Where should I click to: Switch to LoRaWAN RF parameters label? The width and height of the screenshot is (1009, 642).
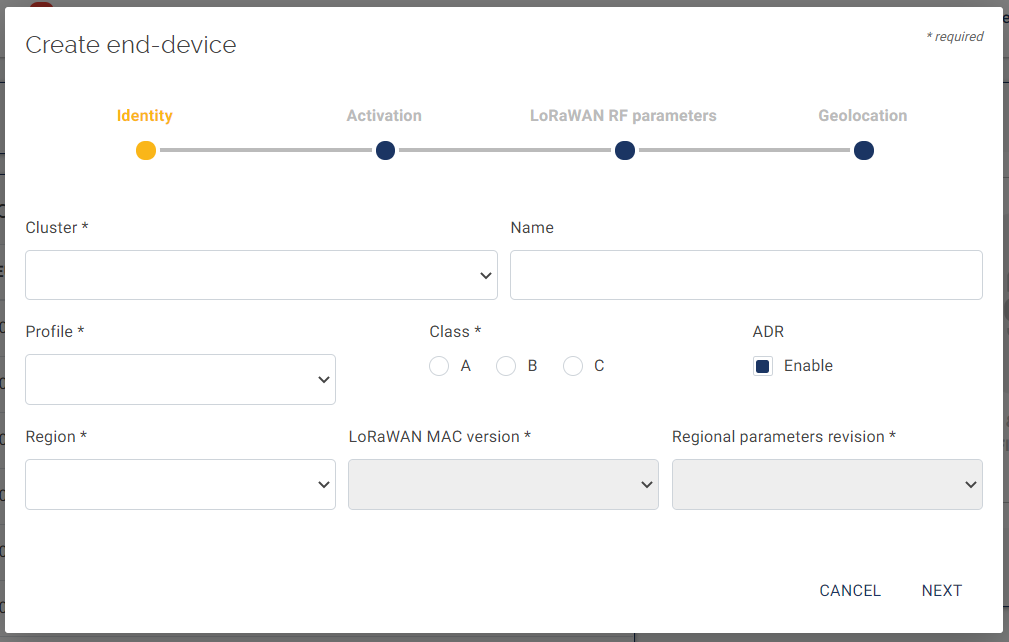(623, 116)
